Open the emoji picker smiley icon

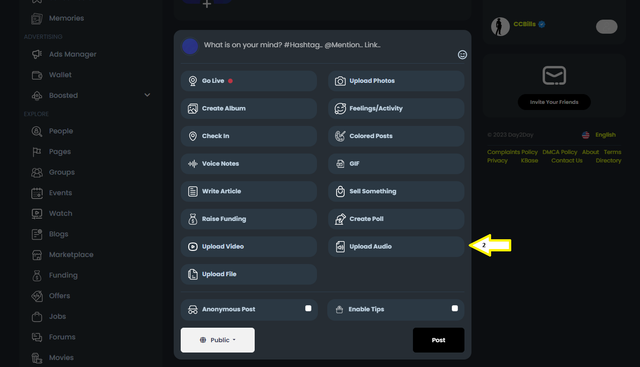462,55
